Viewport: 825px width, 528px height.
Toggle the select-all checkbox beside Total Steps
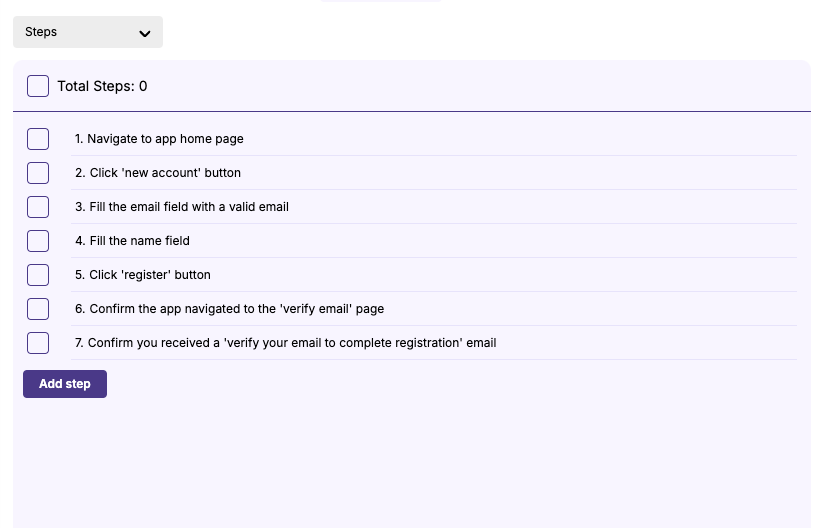38,86
